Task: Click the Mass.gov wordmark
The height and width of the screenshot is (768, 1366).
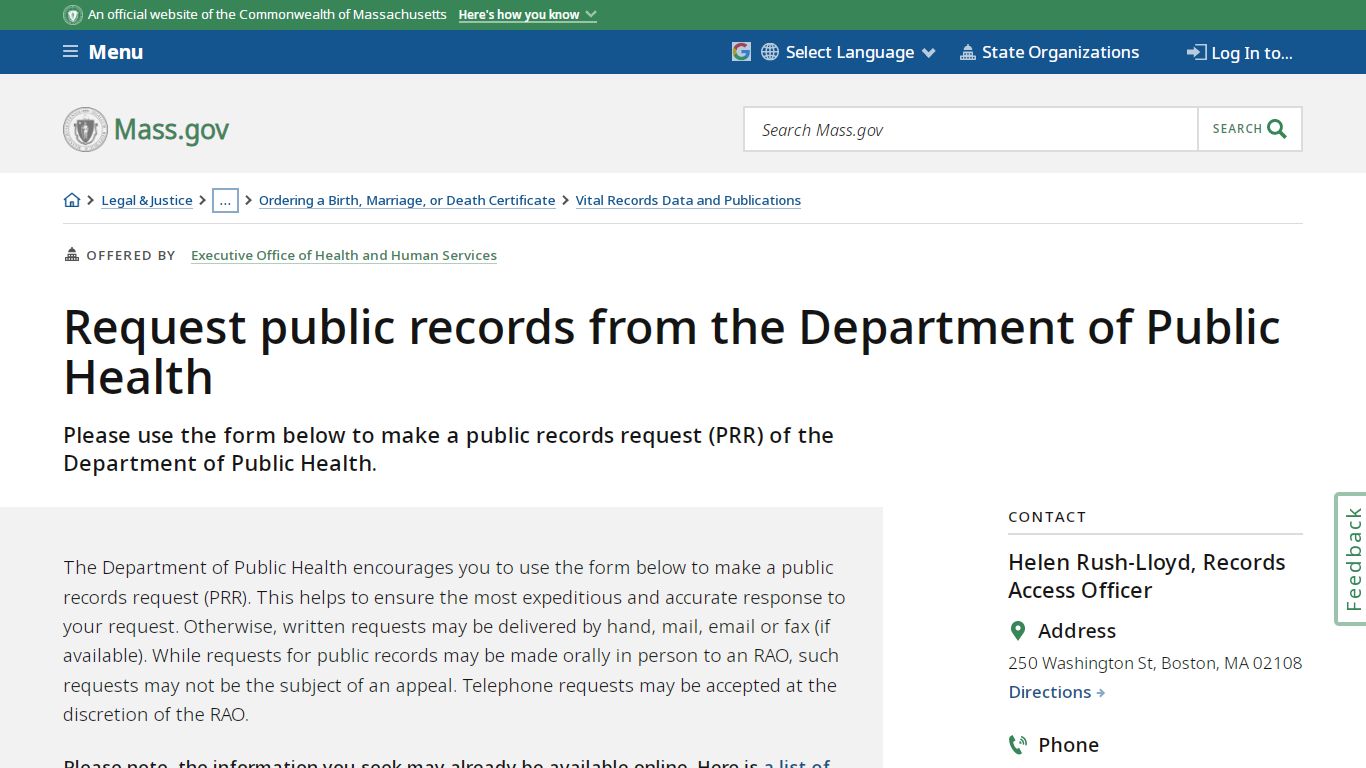Action: click(172, 130)
